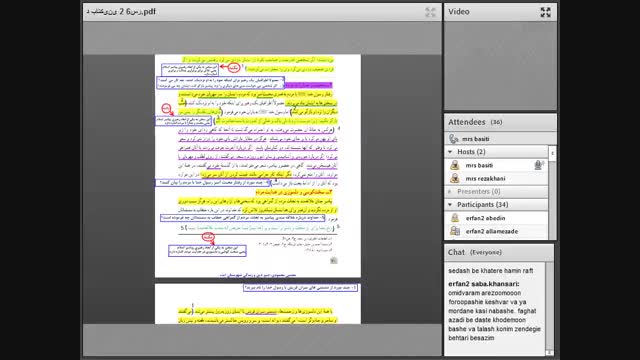Click the (Everyone) chat tab label
Image resolution: width=640 pixels, height=360 pixels.
coord(486,252)
